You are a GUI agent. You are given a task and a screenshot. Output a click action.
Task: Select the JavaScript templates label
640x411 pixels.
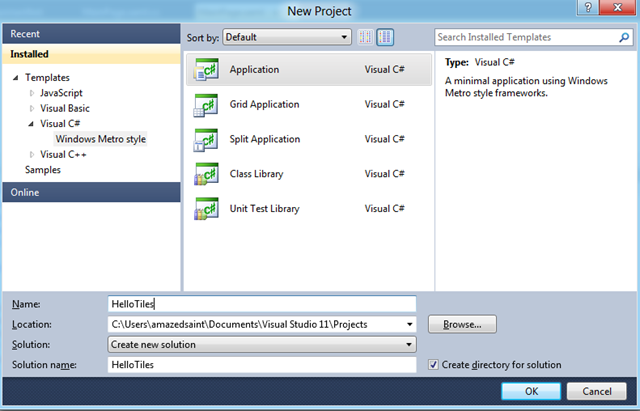click(61, 93)
